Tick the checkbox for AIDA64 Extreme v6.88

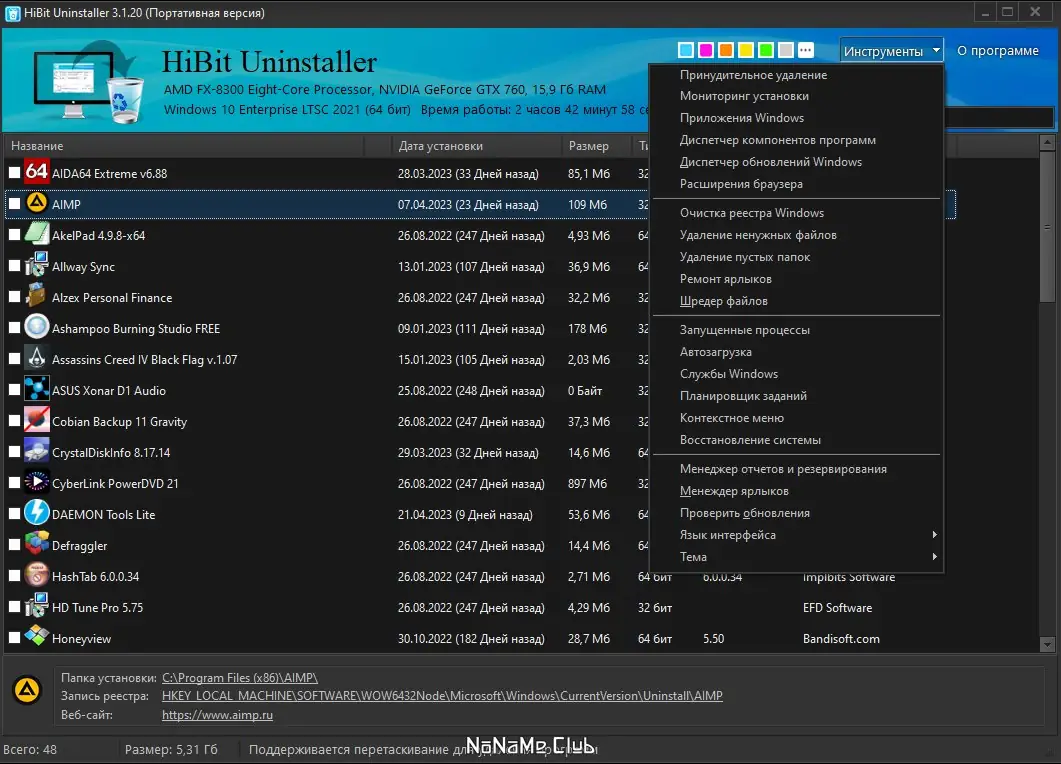tap(14, 173)
